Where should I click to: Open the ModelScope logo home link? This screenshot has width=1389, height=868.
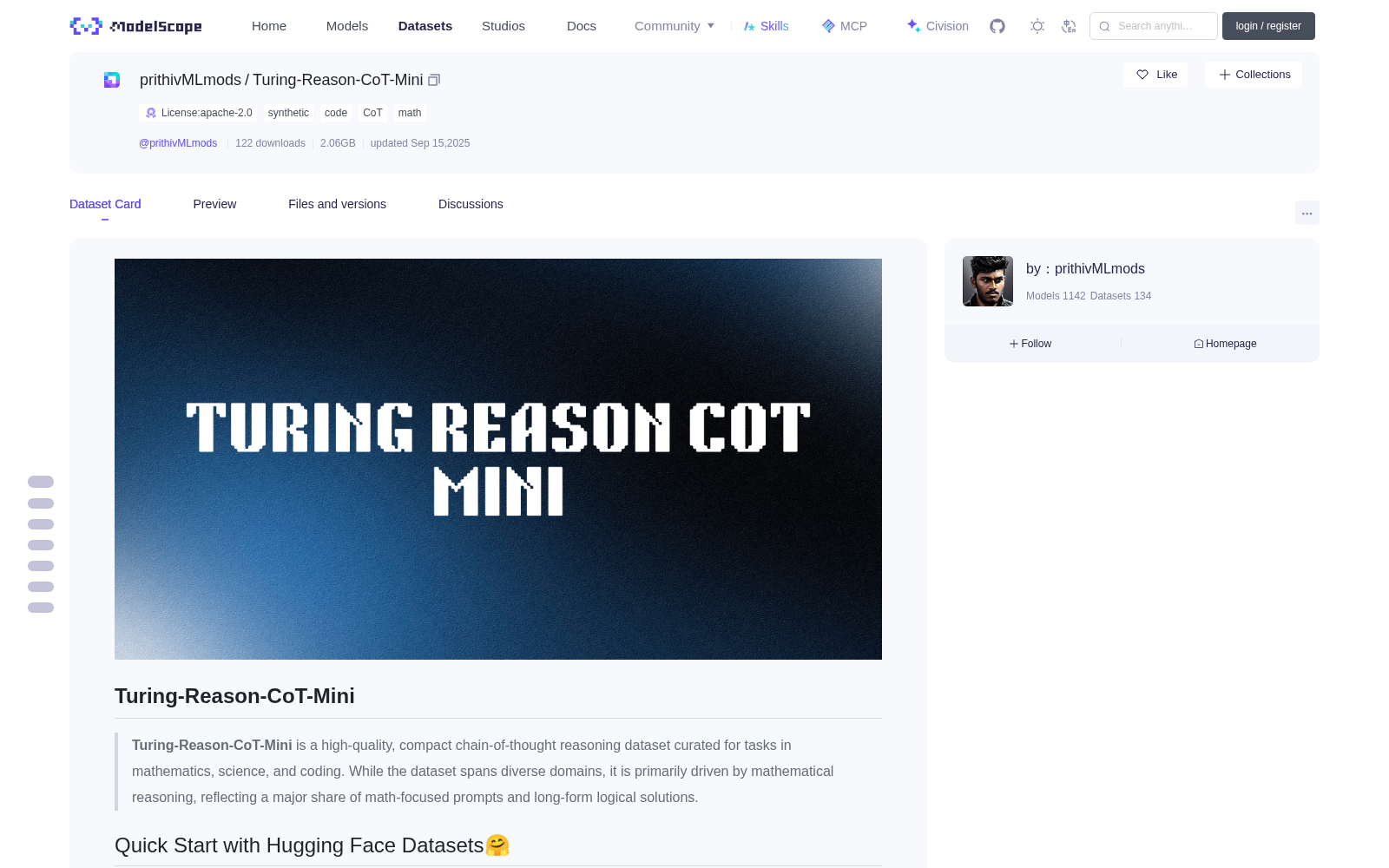point(135,26)
